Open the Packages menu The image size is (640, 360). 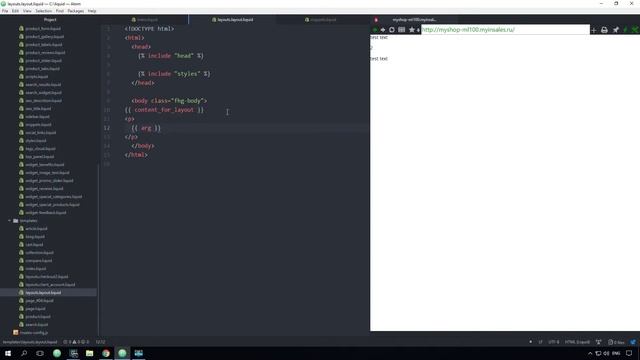[76, 11]
